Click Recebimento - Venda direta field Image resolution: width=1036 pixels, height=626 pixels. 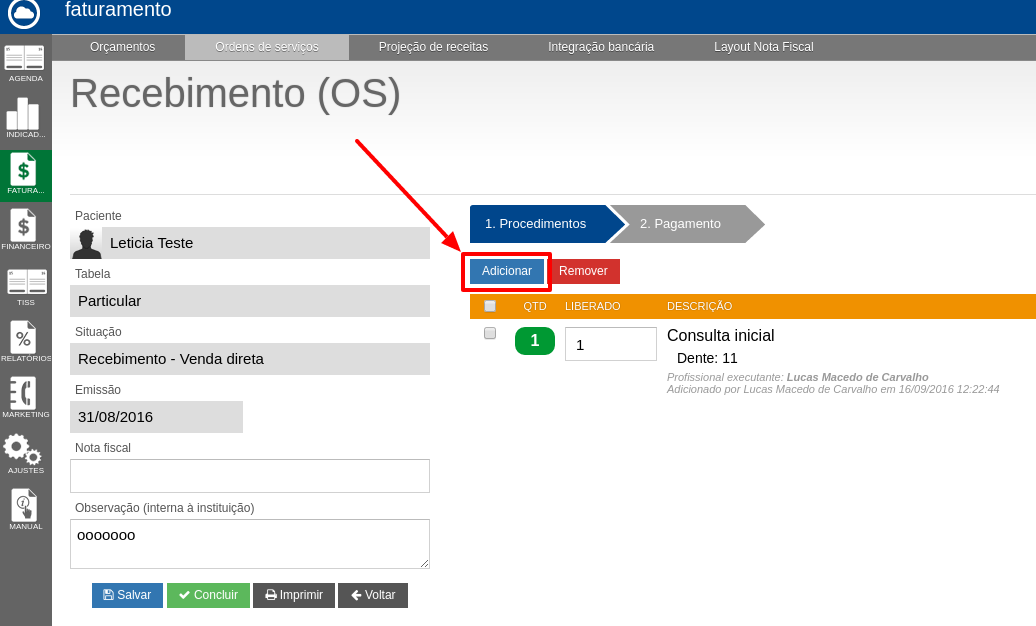click(x=250, y=359)
